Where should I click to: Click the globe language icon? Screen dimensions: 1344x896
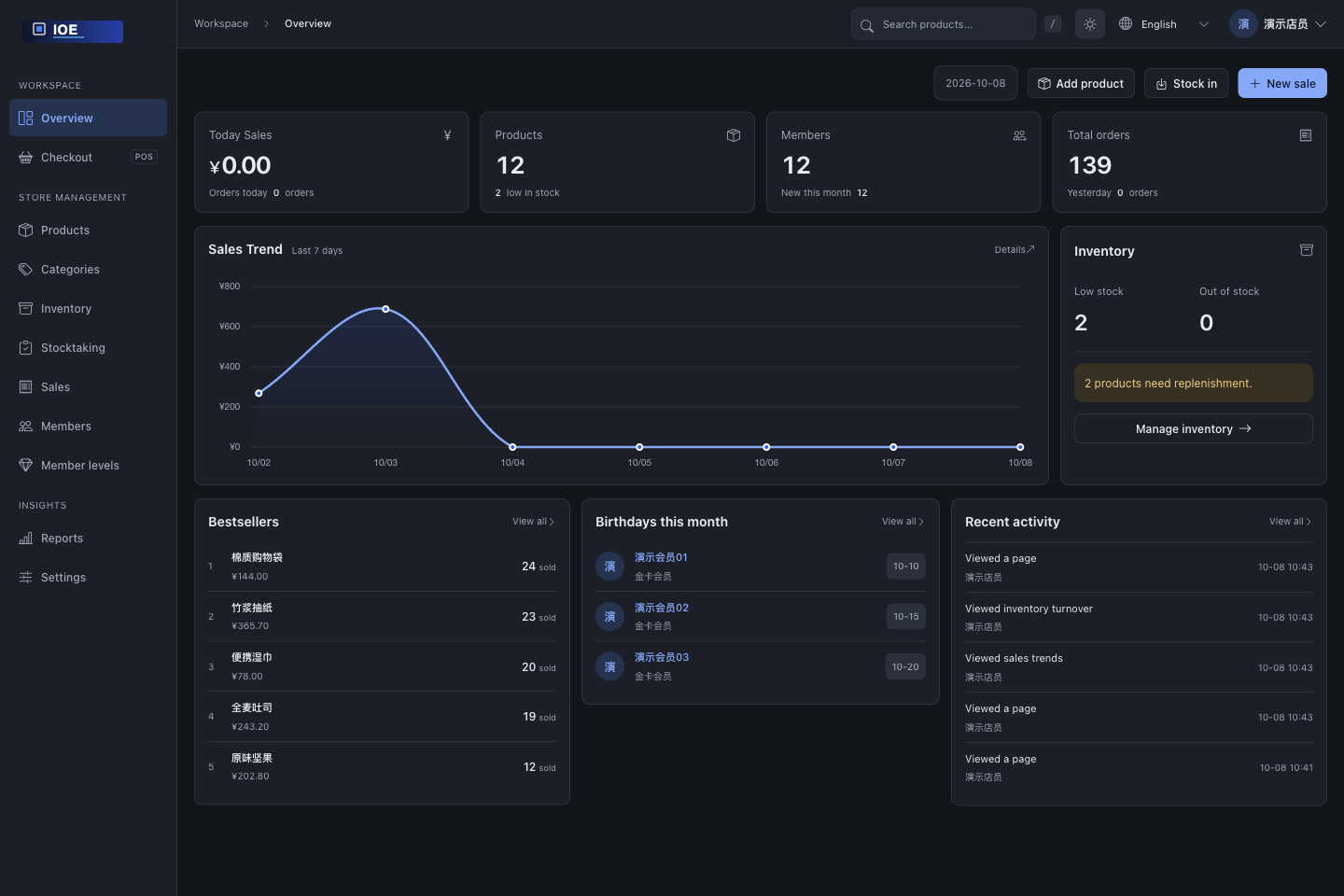pos(1126,24)
